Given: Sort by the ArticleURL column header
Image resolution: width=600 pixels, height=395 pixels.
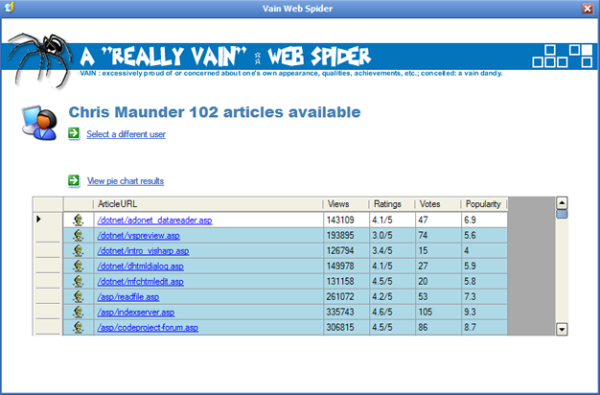Looking at the screenshot, I should [209, 204].
